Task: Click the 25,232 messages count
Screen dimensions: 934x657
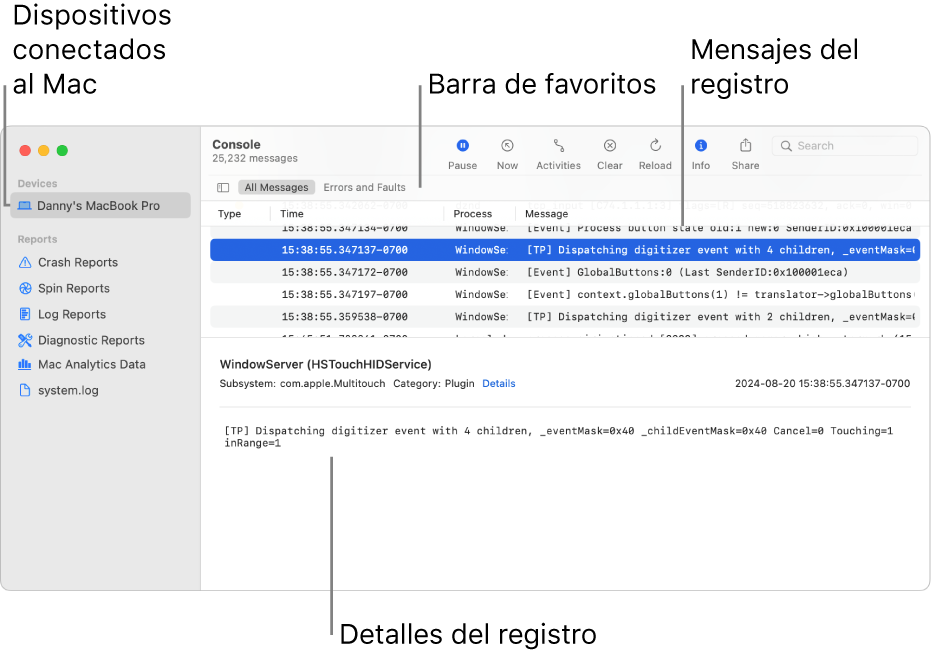Action: [255, 158]
